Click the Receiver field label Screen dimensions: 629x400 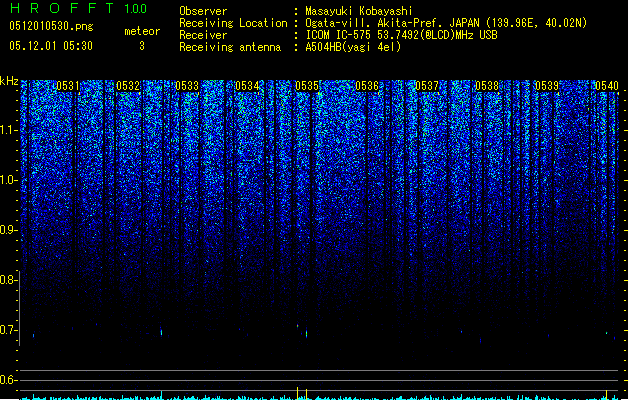point(203,35)
